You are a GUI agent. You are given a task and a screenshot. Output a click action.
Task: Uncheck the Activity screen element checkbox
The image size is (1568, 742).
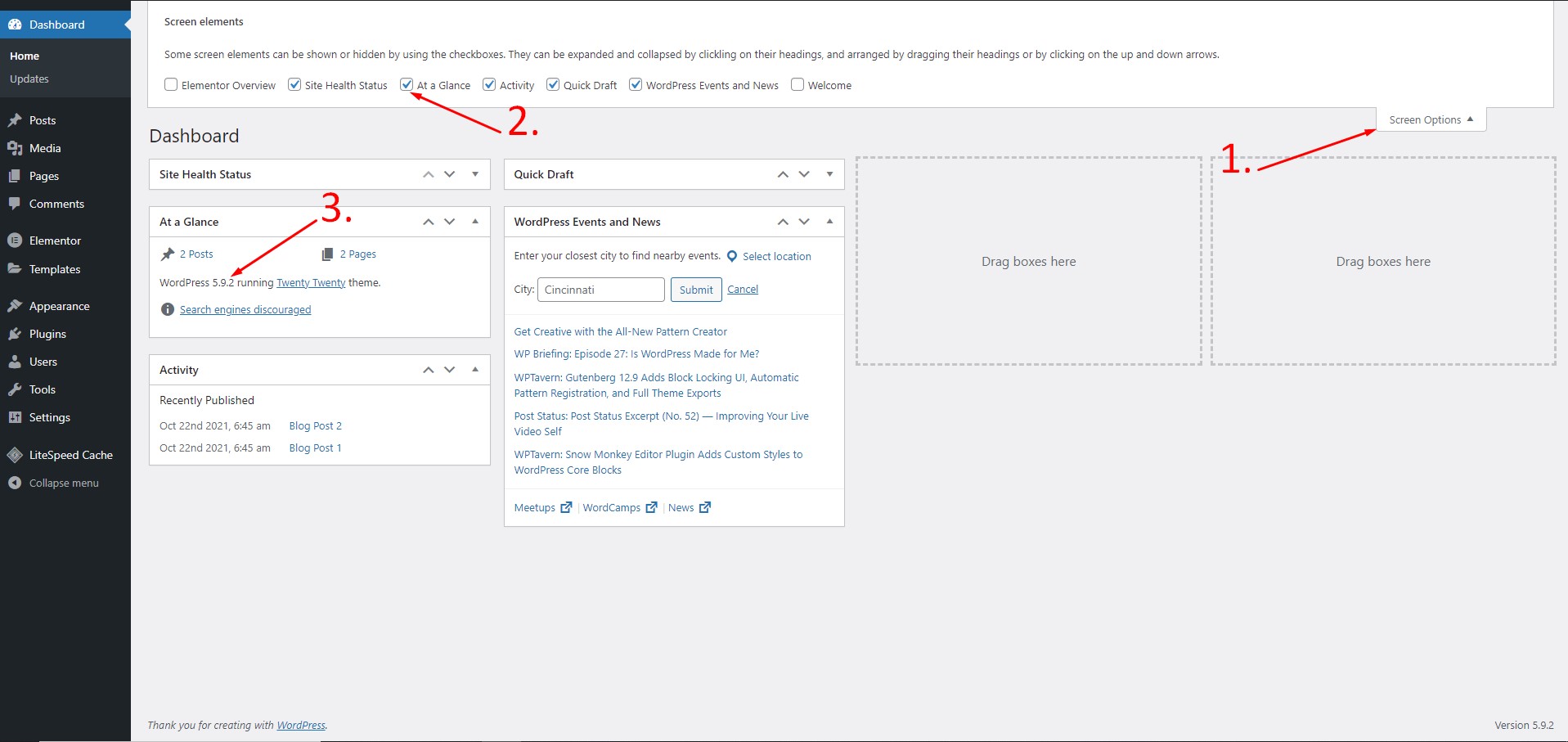click(489, 84)
